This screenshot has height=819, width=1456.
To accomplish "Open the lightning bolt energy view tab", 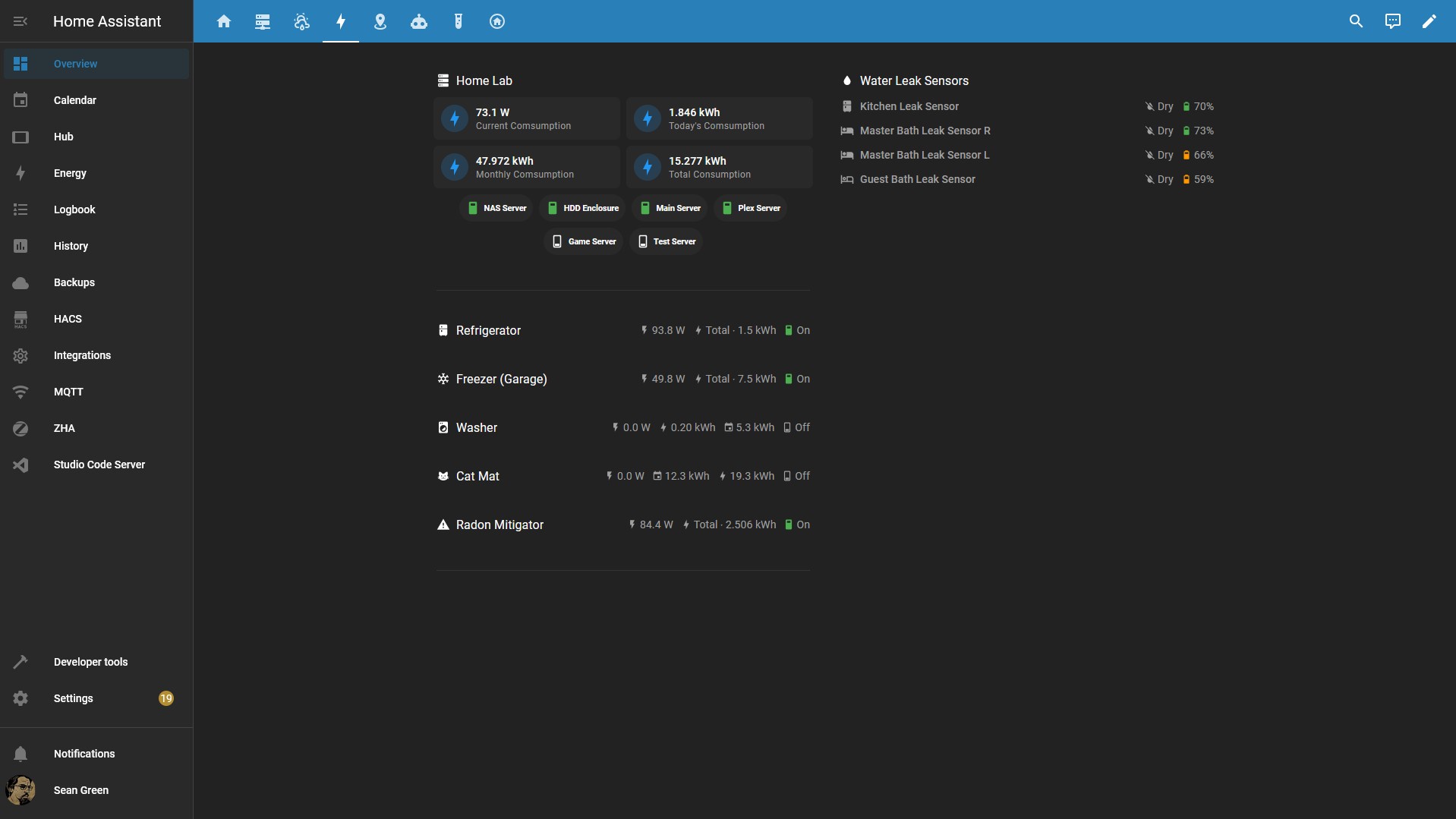I will coord(341,21).
